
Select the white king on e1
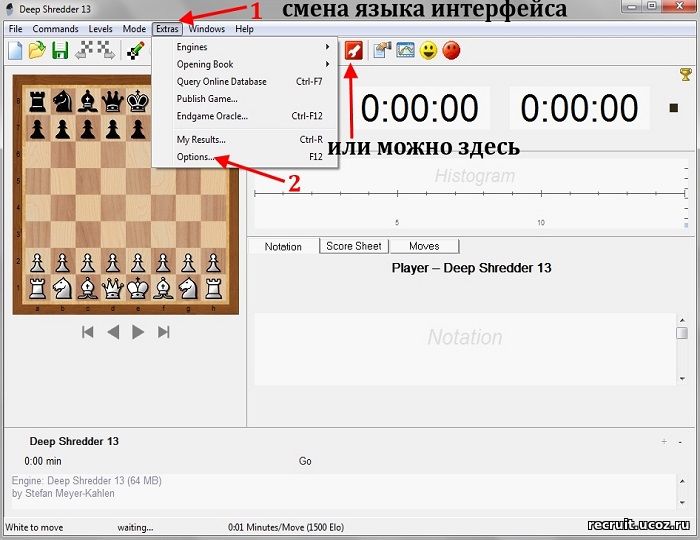coord(138,288)
